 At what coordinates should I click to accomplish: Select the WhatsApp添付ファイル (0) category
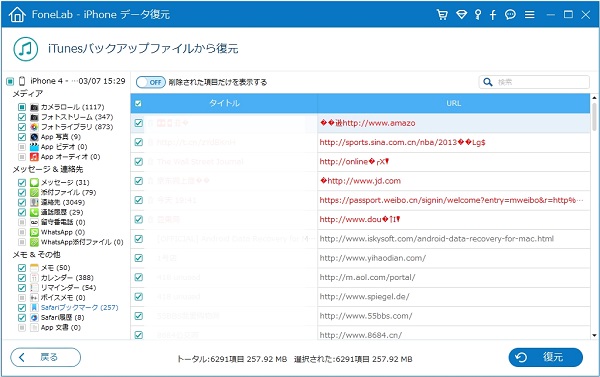tap(82, 242)
